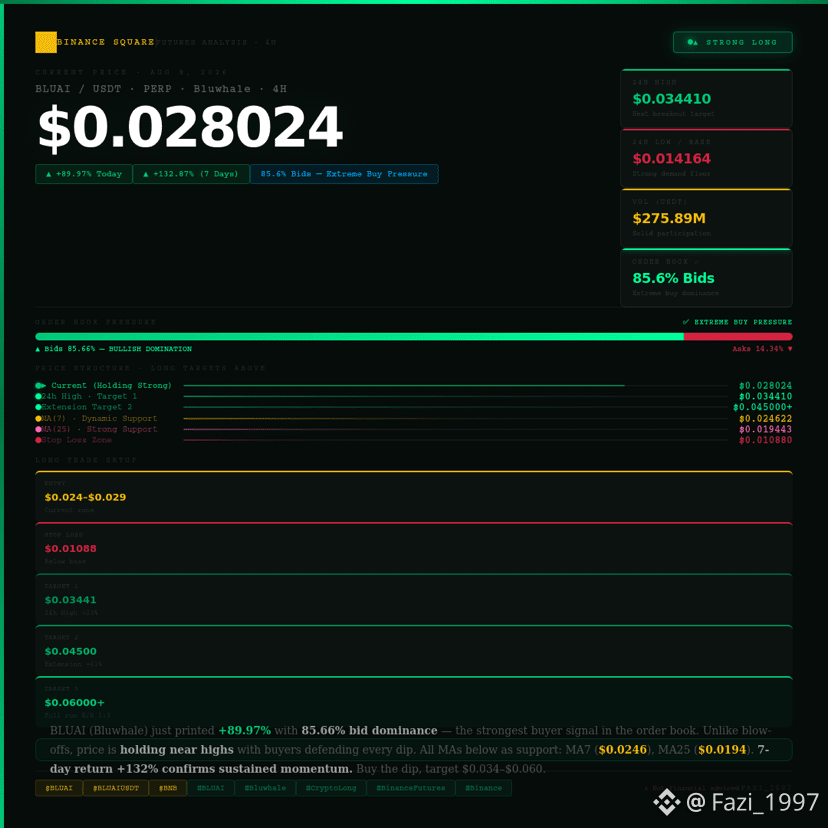Open the #CryptoLong hashtag
This screenshot has width=828, height=828.
tap(331, 788)
